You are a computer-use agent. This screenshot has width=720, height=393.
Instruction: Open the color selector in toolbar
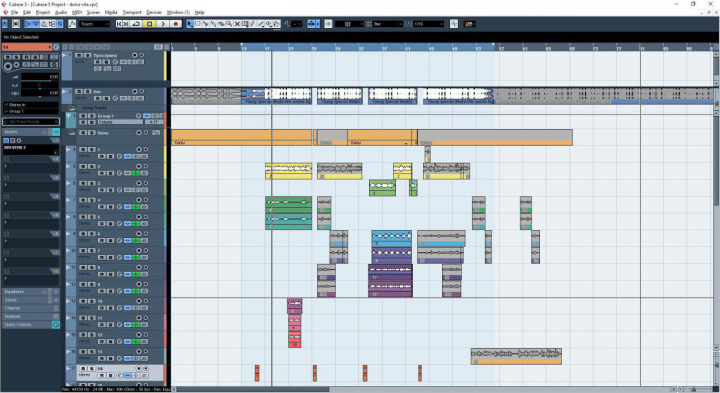click(470, 24)
